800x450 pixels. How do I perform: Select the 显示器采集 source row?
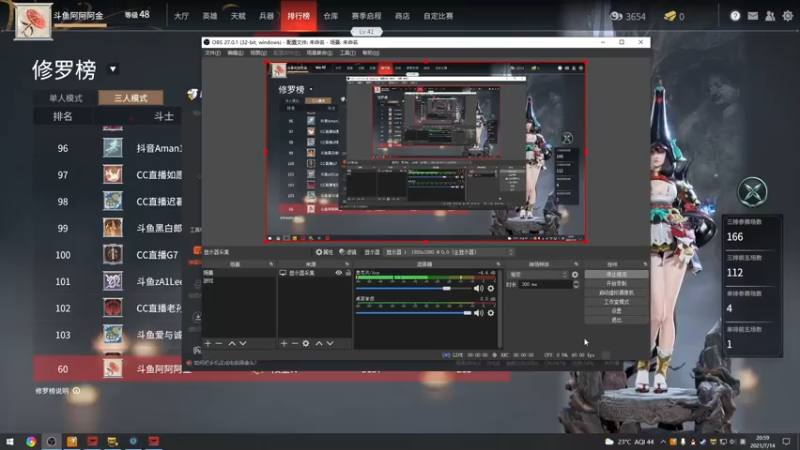pyautogui.click(x=315, y=273)
